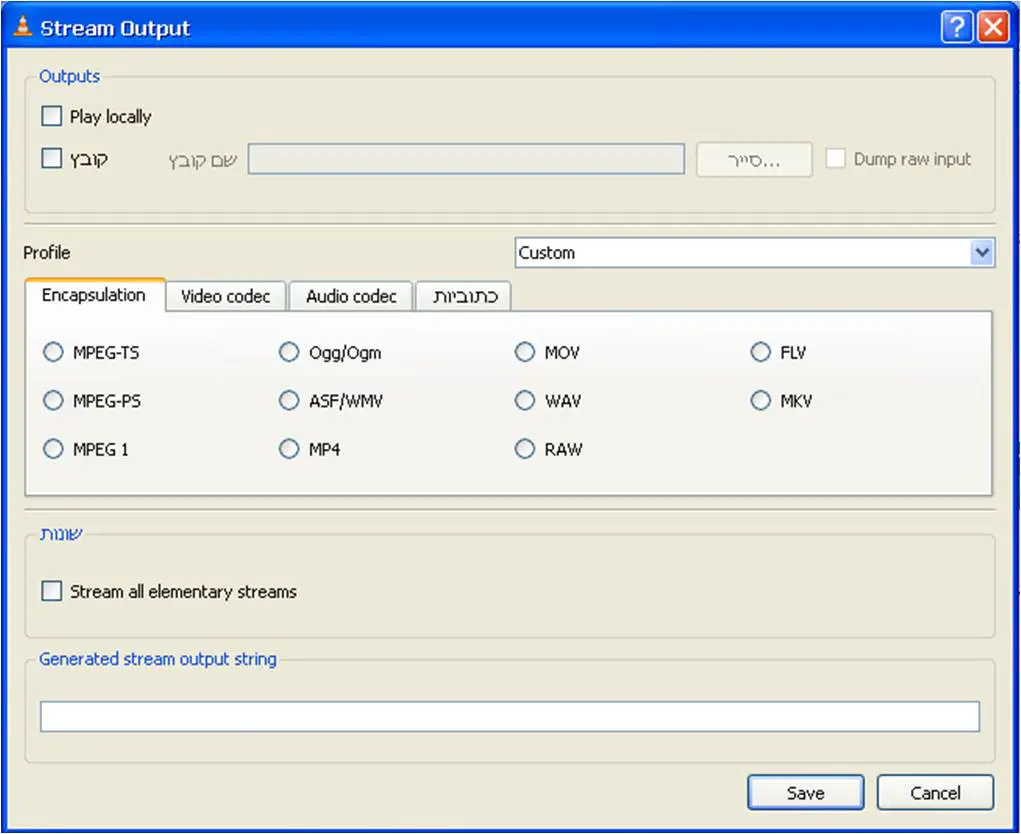This screenshot has height=834, width=1021.
Task: Click the Help question mark button
Action: point(956,28)
